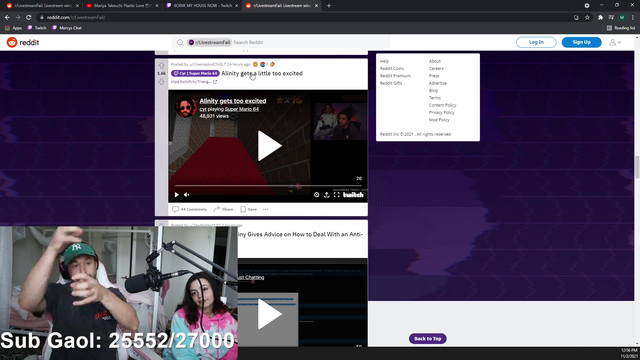Click the Sign Up button
The width and height of the screenshot is (640, 360).
click(x=581, y=42)
